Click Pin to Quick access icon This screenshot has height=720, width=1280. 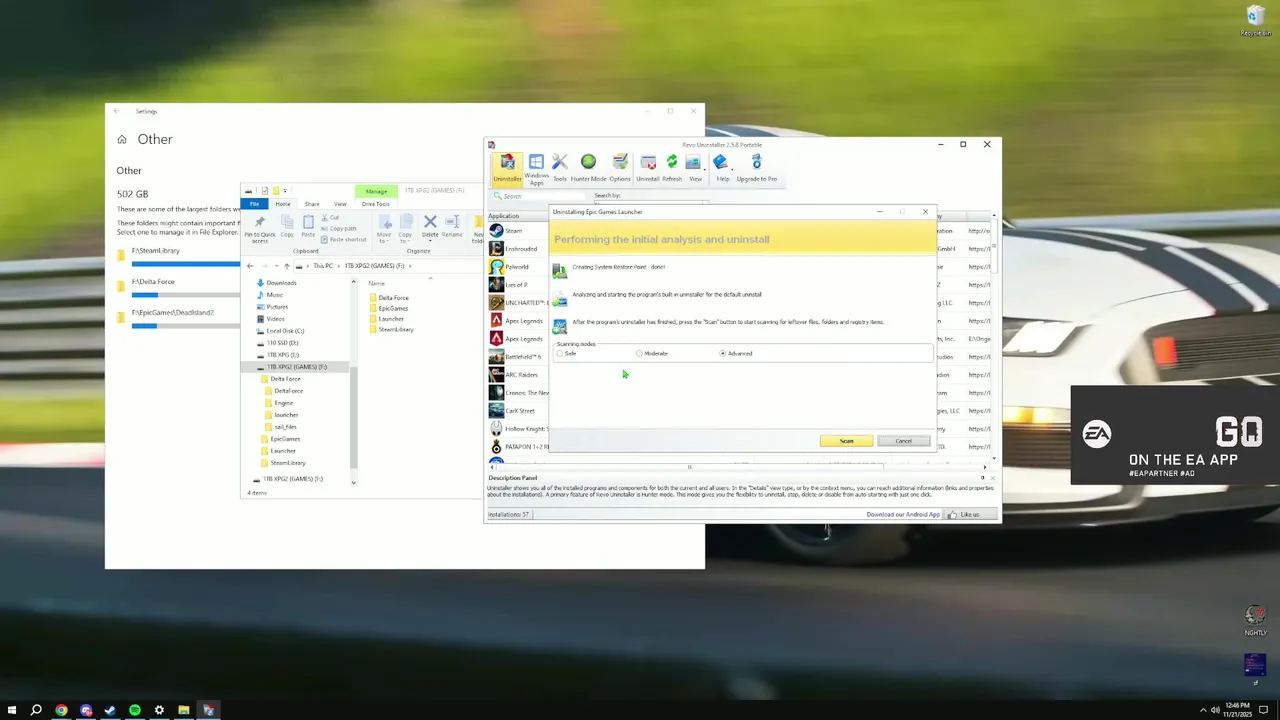tap(260, 229)
